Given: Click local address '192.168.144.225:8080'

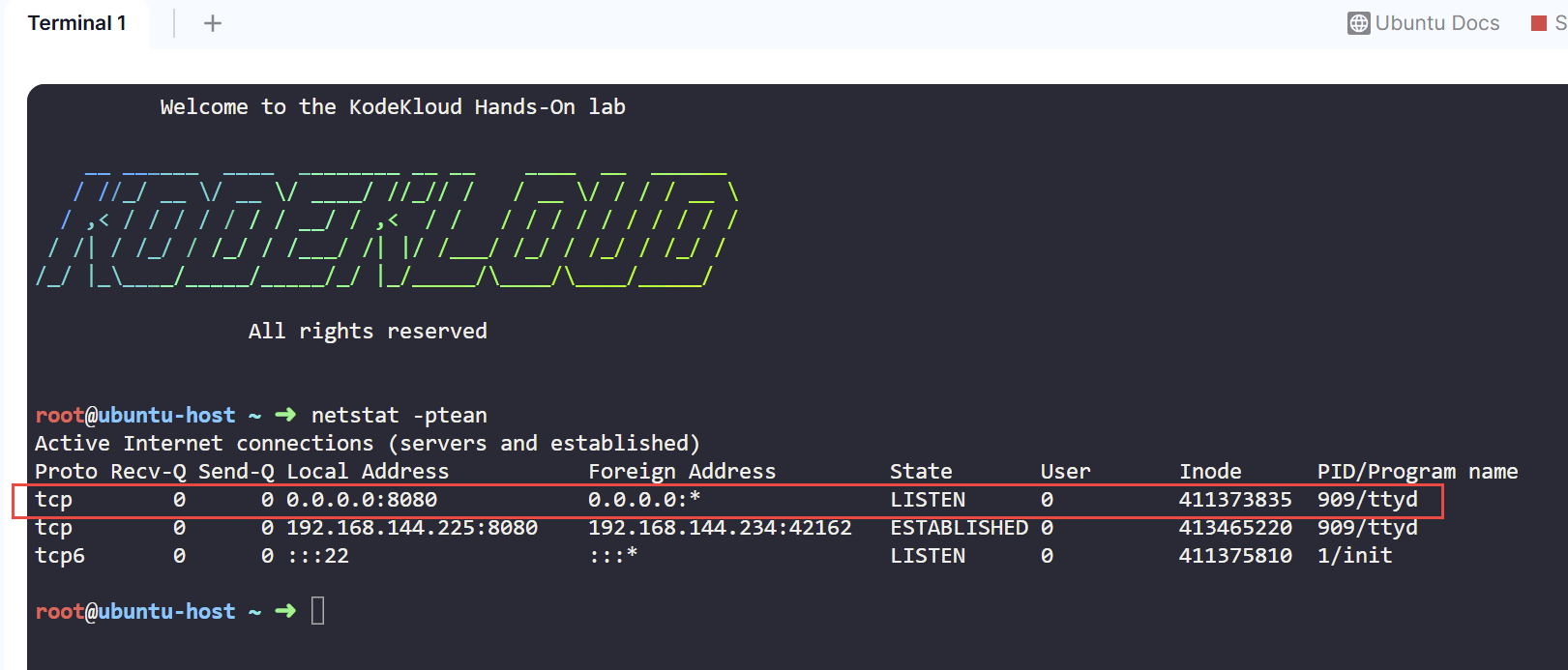Looking at the screenshot, I should pos(412,527).
